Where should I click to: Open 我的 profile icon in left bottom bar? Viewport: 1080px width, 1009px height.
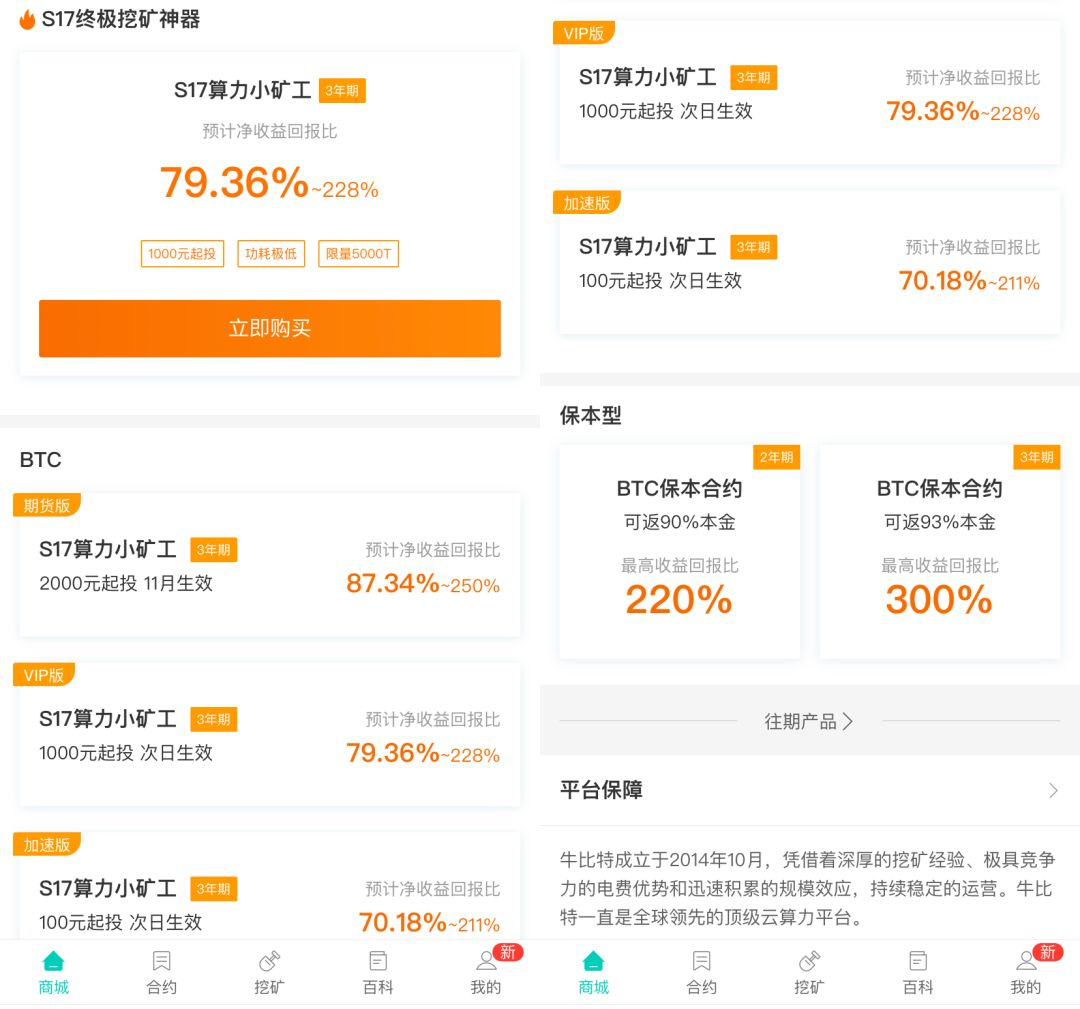tap(486, 960)
